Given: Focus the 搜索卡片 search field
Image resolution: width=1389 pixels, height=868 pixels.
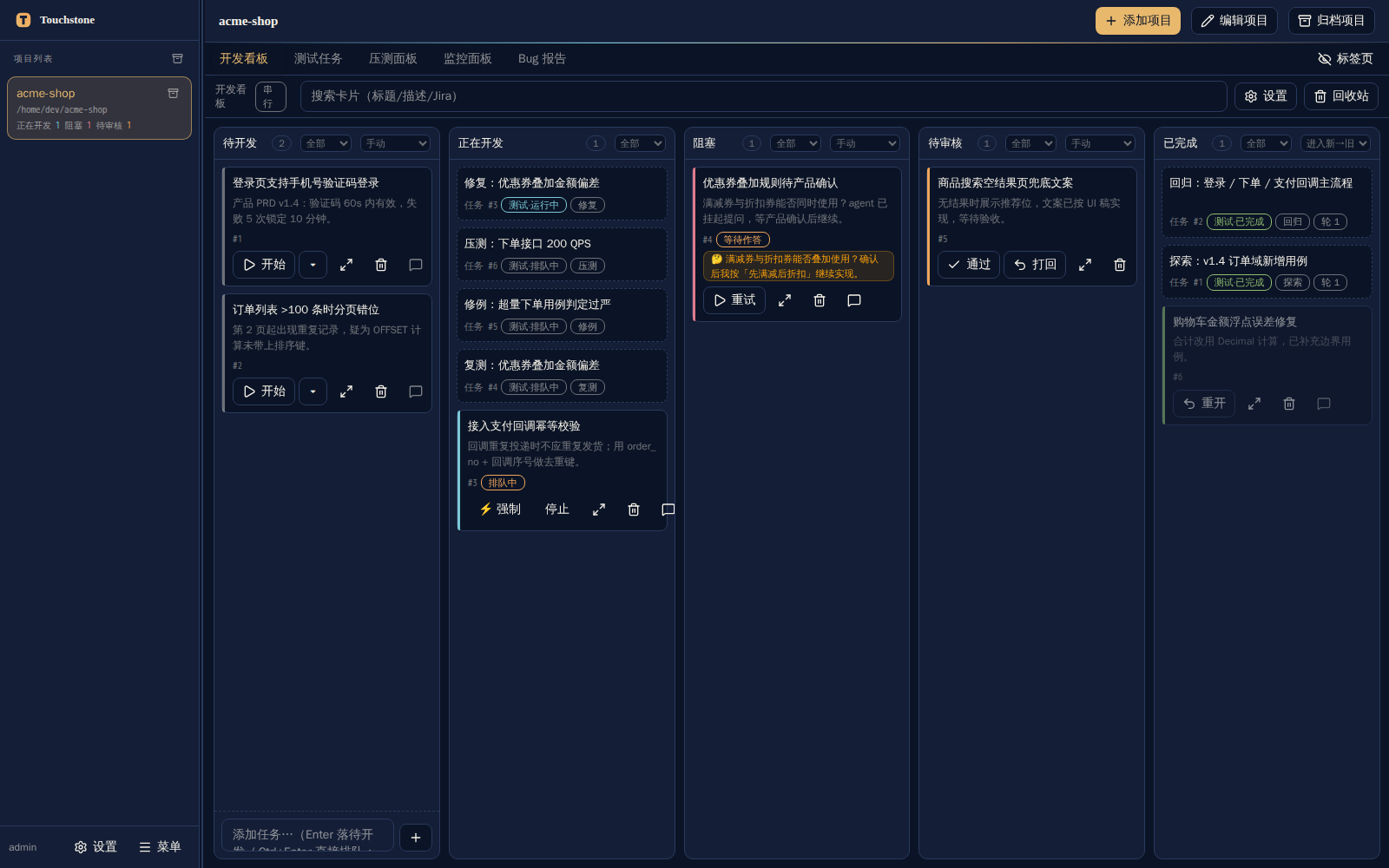Looking at the screenshot, I should click(764, 96).
